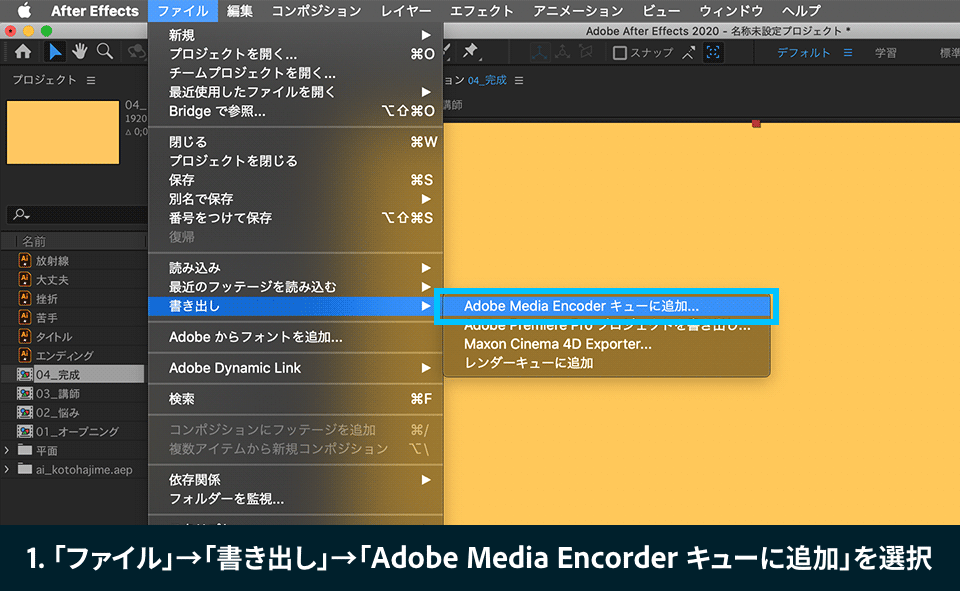Click the composition icon of 01_オープニング
Image resolution: width=960 pixels, height=591 pixels.
point(24,431)
